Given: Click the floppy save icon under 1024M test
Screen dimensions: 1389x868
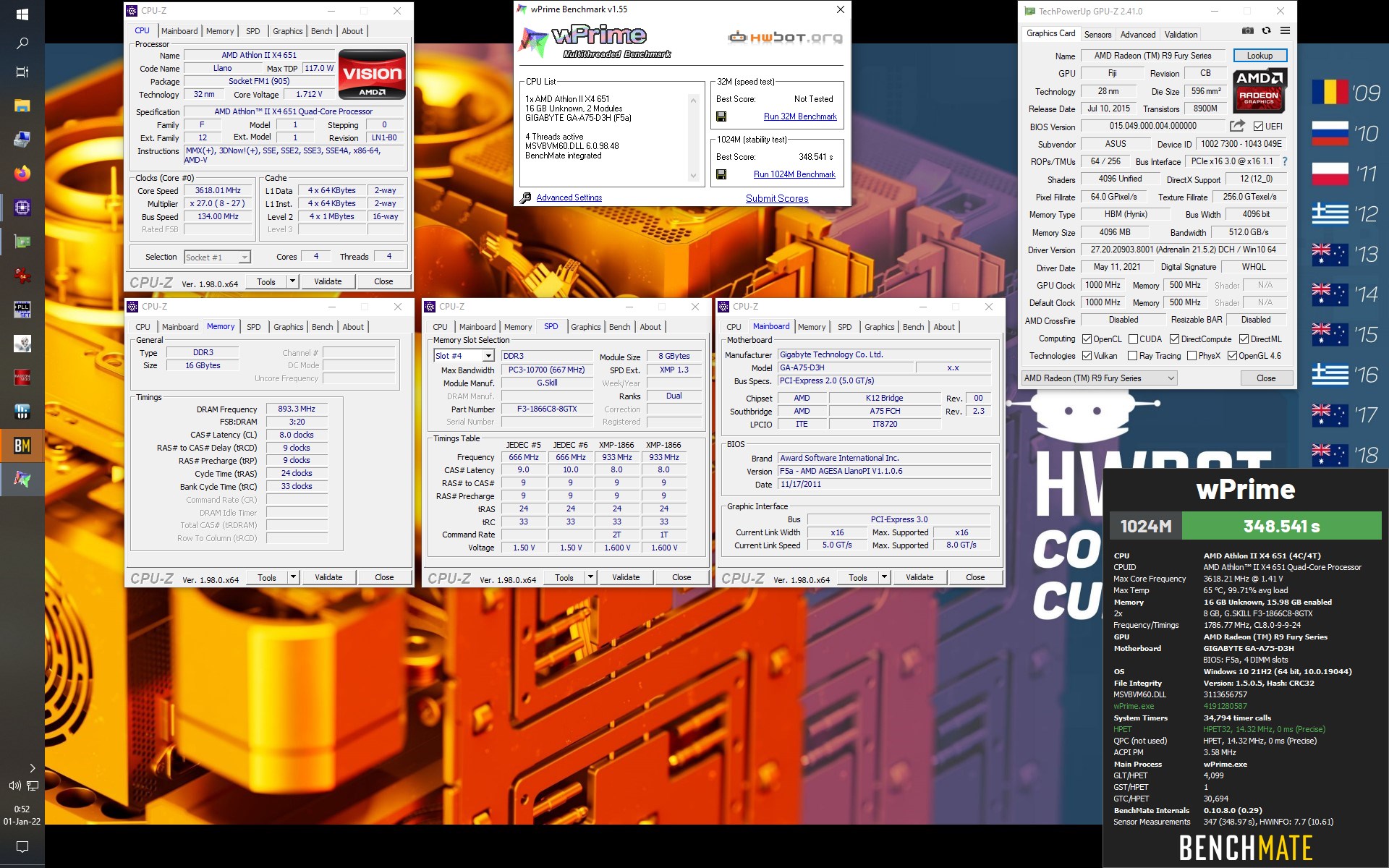Looking at the screenshot, I should click(x=721, y=174).
